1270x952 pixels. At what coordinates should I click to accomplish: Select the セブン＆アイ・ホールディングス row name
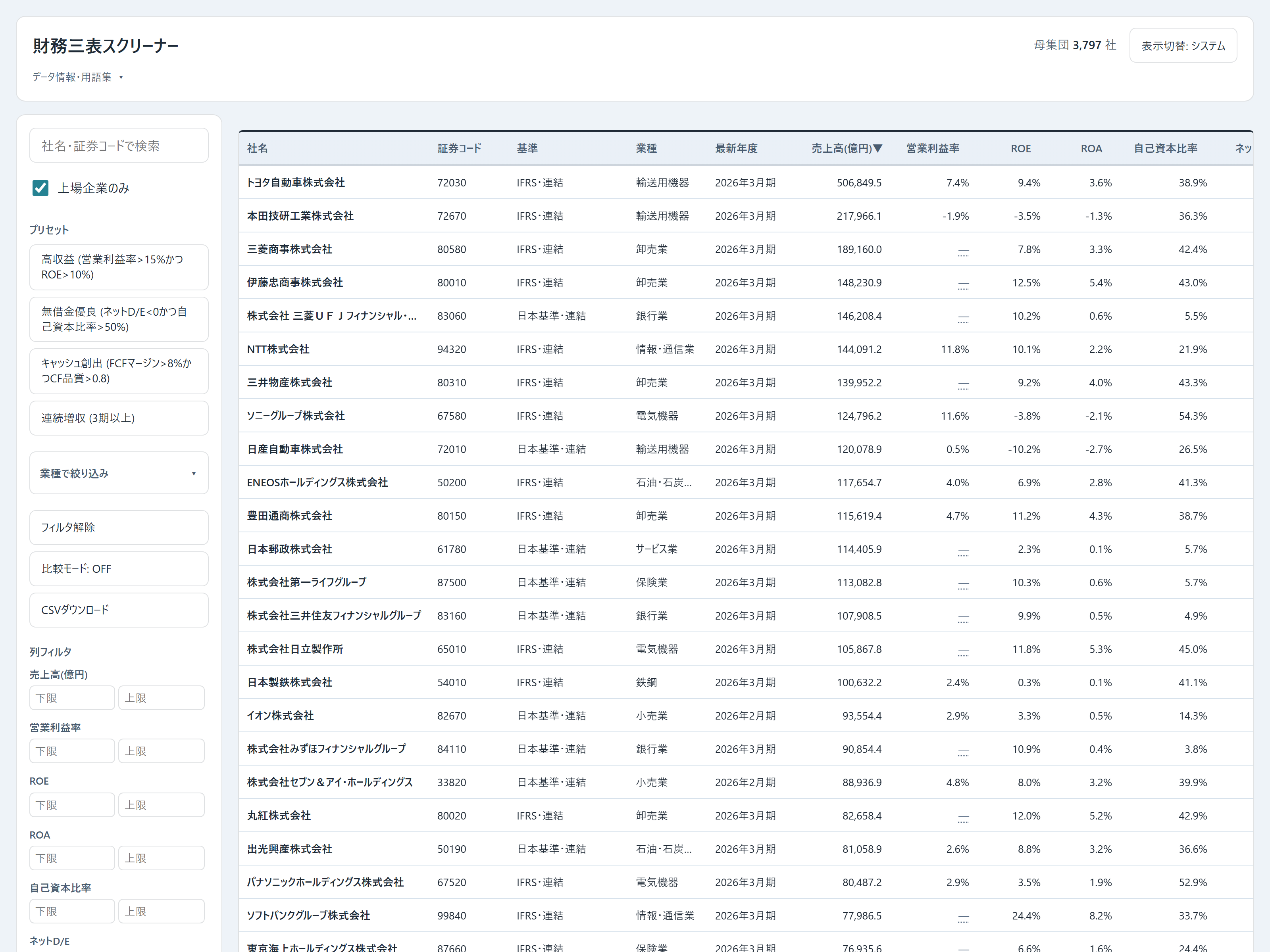click(330, 781)
